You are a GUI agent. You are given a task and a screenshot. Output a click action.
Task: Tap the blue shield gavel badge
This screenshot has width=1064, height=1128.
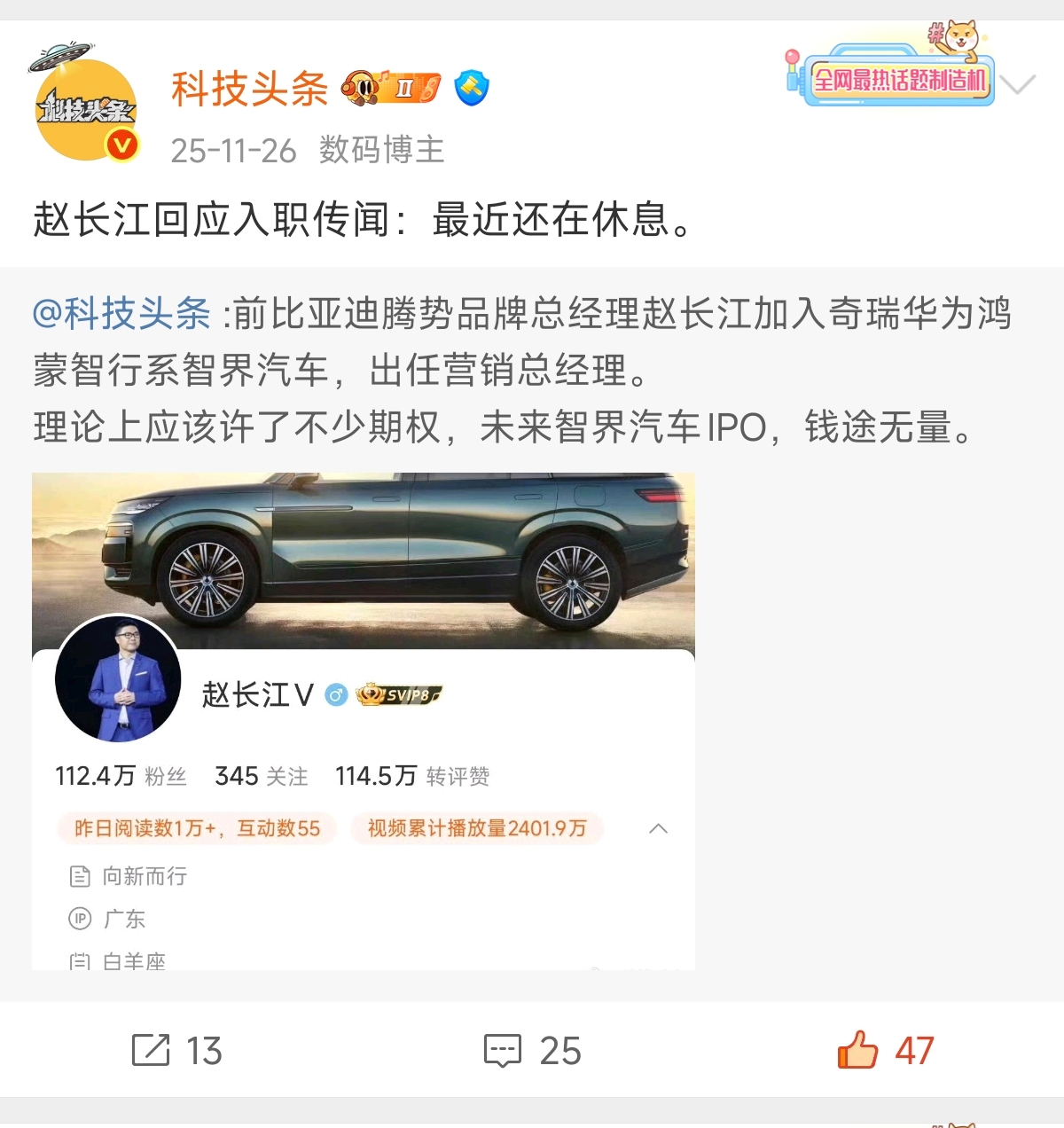472,88
